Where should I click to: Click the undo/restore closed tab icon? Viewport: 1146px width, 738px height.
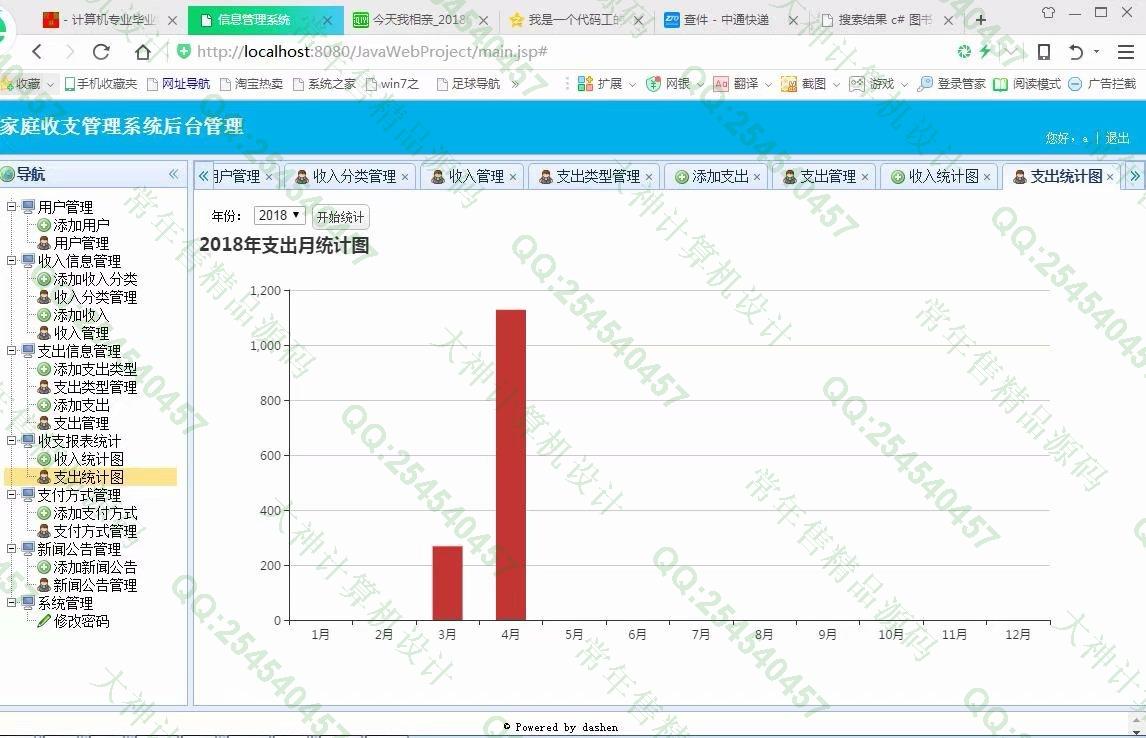tap(1076, 51)
